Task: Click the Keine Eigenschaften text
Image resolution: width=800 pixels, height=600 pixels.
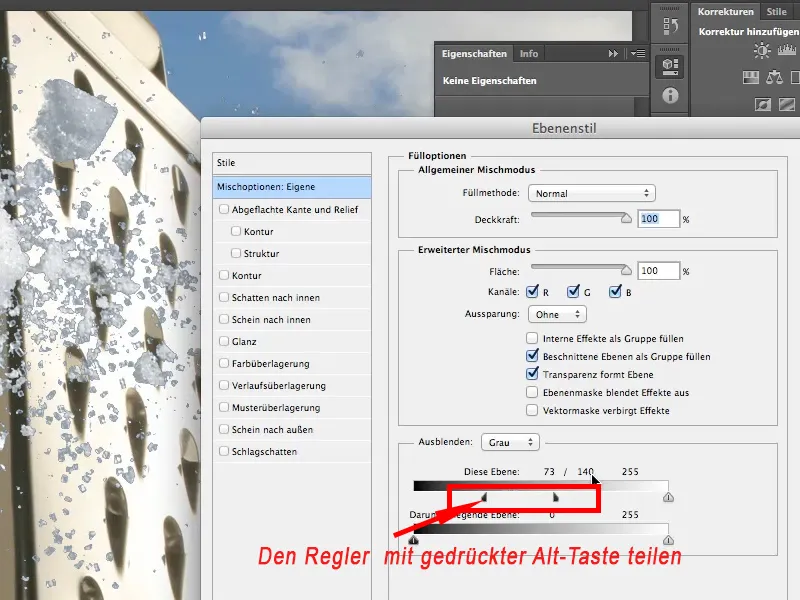Action: (x=489, y=81)
